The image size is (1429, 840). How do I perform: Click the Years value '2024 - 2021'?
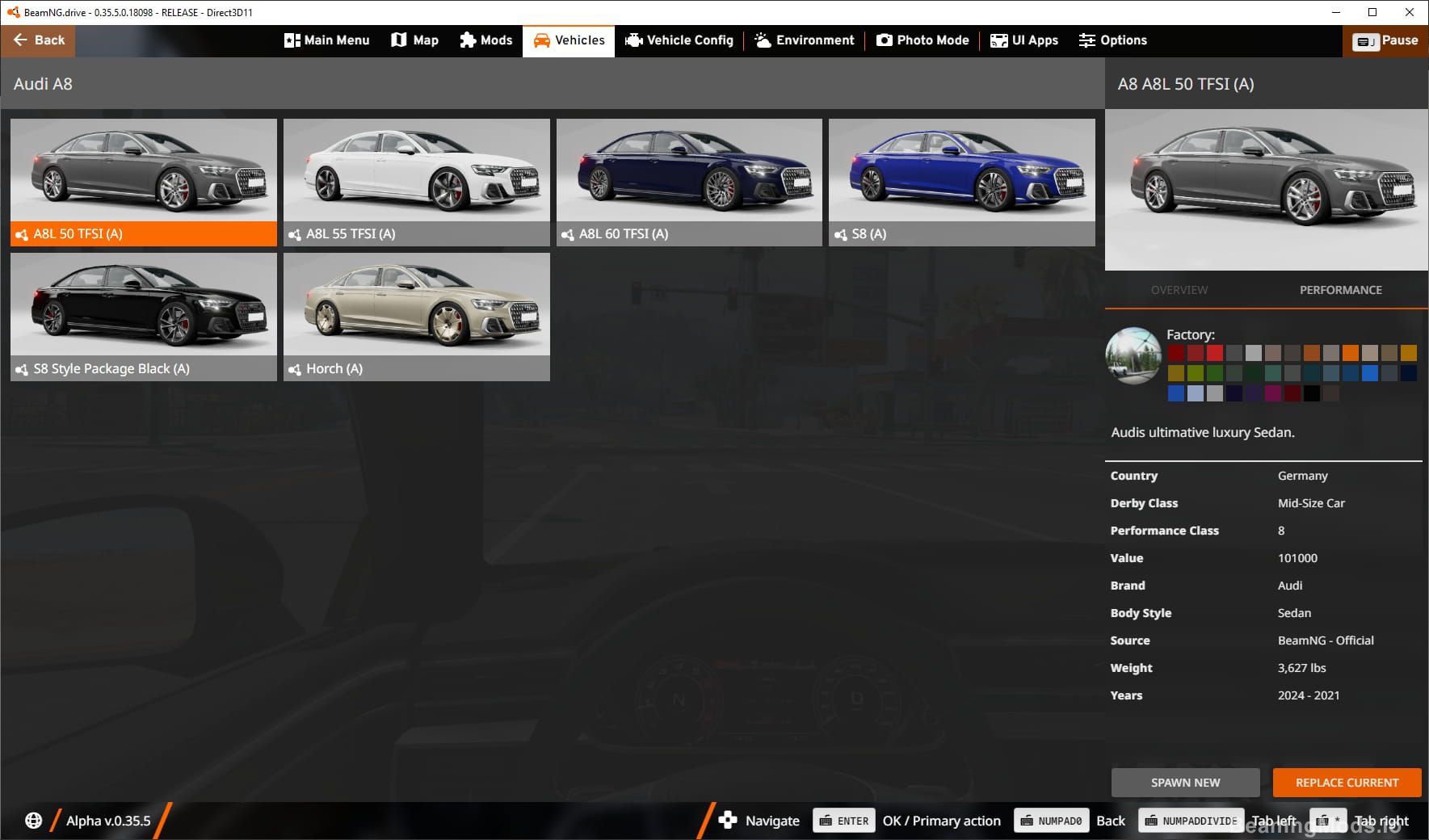[1309, 695]
